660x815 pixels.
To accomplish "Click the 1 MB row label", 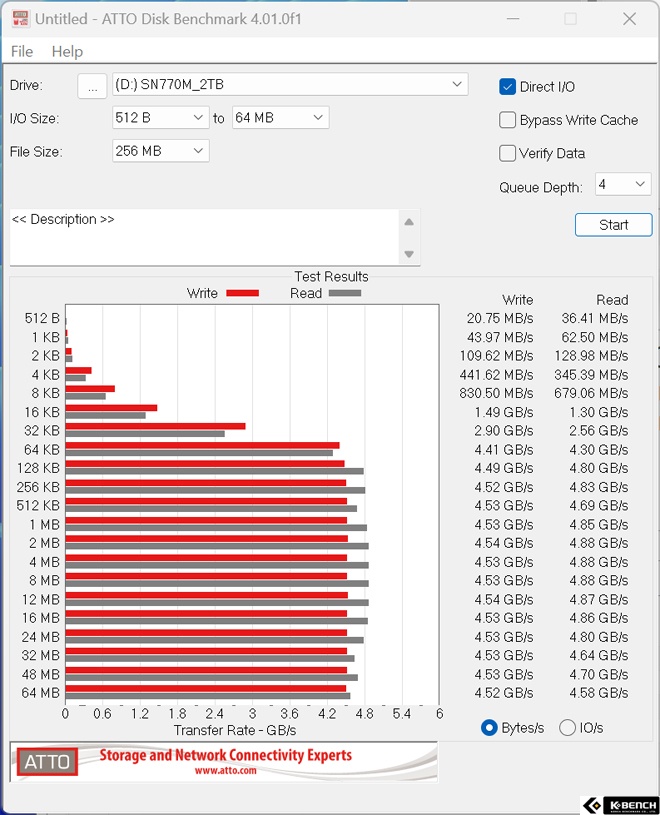I will coord(45,524).
